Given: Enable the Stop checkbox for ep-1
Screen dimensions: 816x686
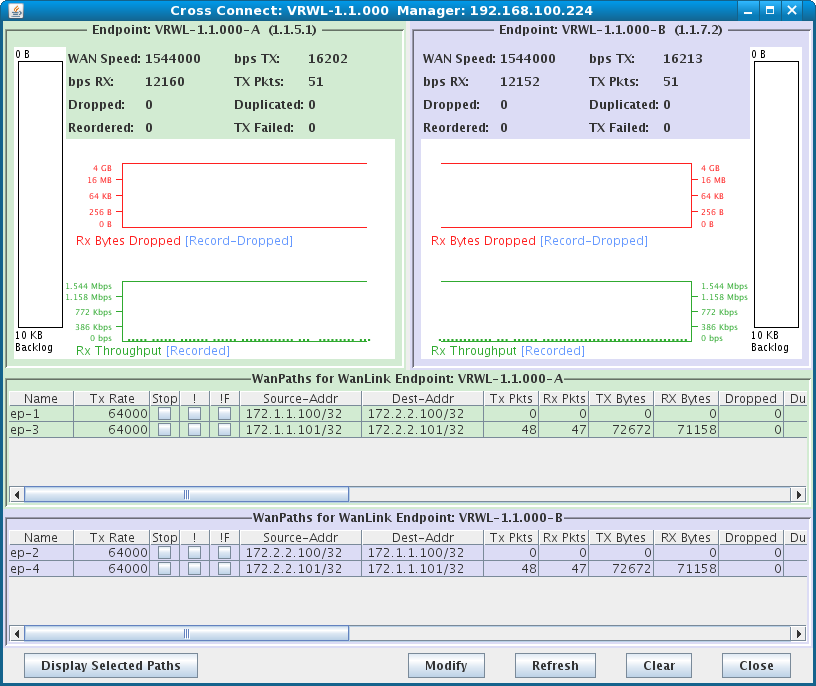Looking at the screenshot, I should (x=164, y=414).
